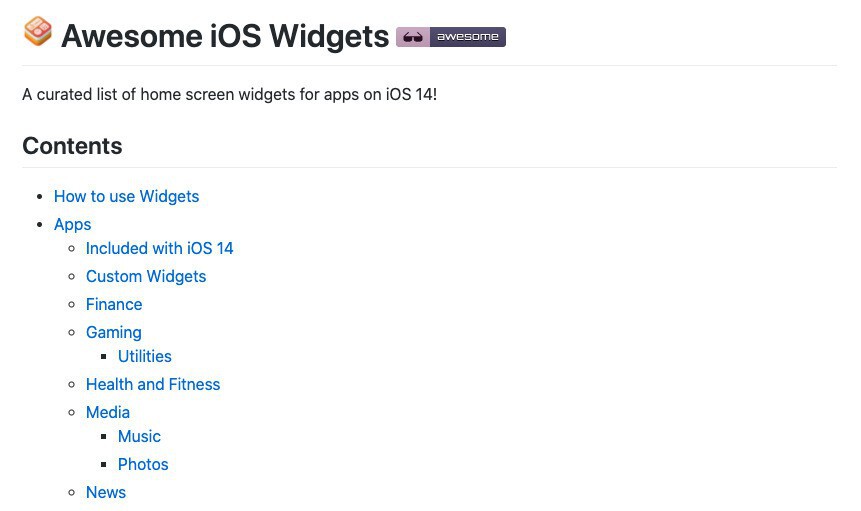The height and width of the screenshot is (511, 861).
Task: Click the orange widget stack icon
Action: click(x=37, y=32)
